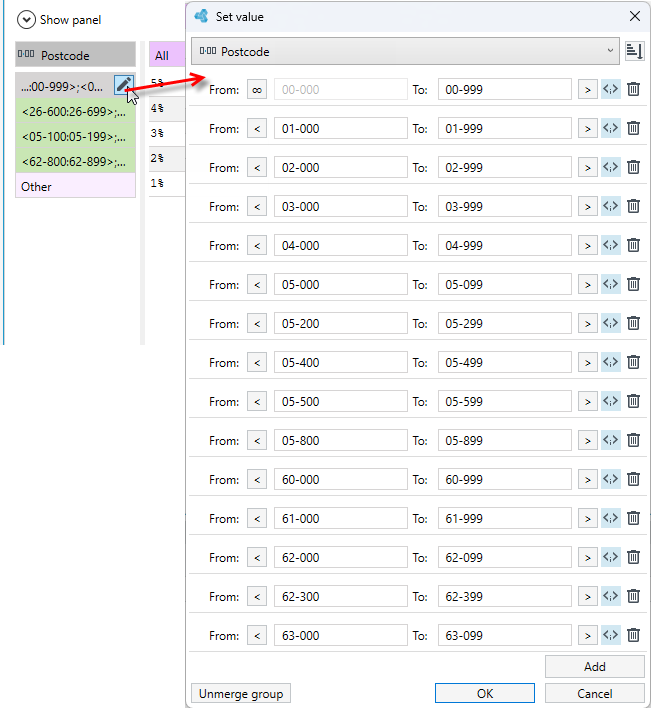Toggle the > bound for 05-499
Image resolution: width=664 pixels, height=708 pixels.
pos(588,362)
